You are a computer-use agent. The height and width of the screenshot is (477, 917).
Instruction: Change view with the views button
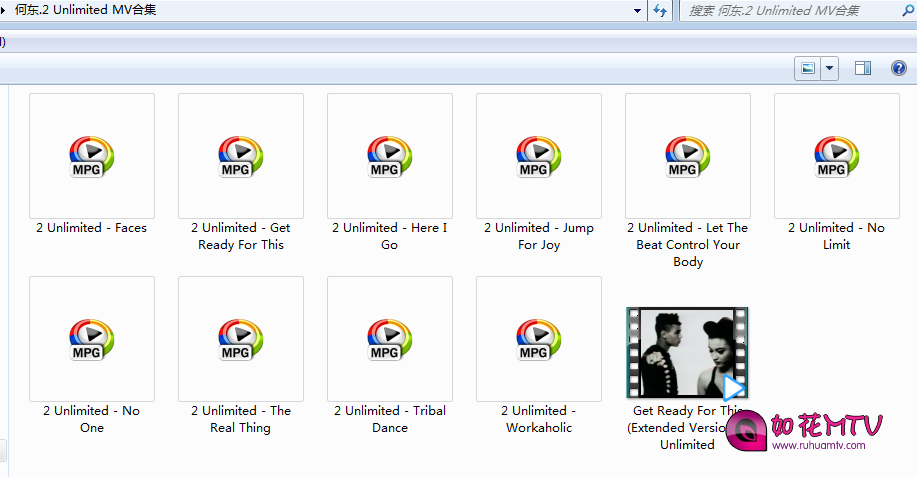click(x=808, y=68)
